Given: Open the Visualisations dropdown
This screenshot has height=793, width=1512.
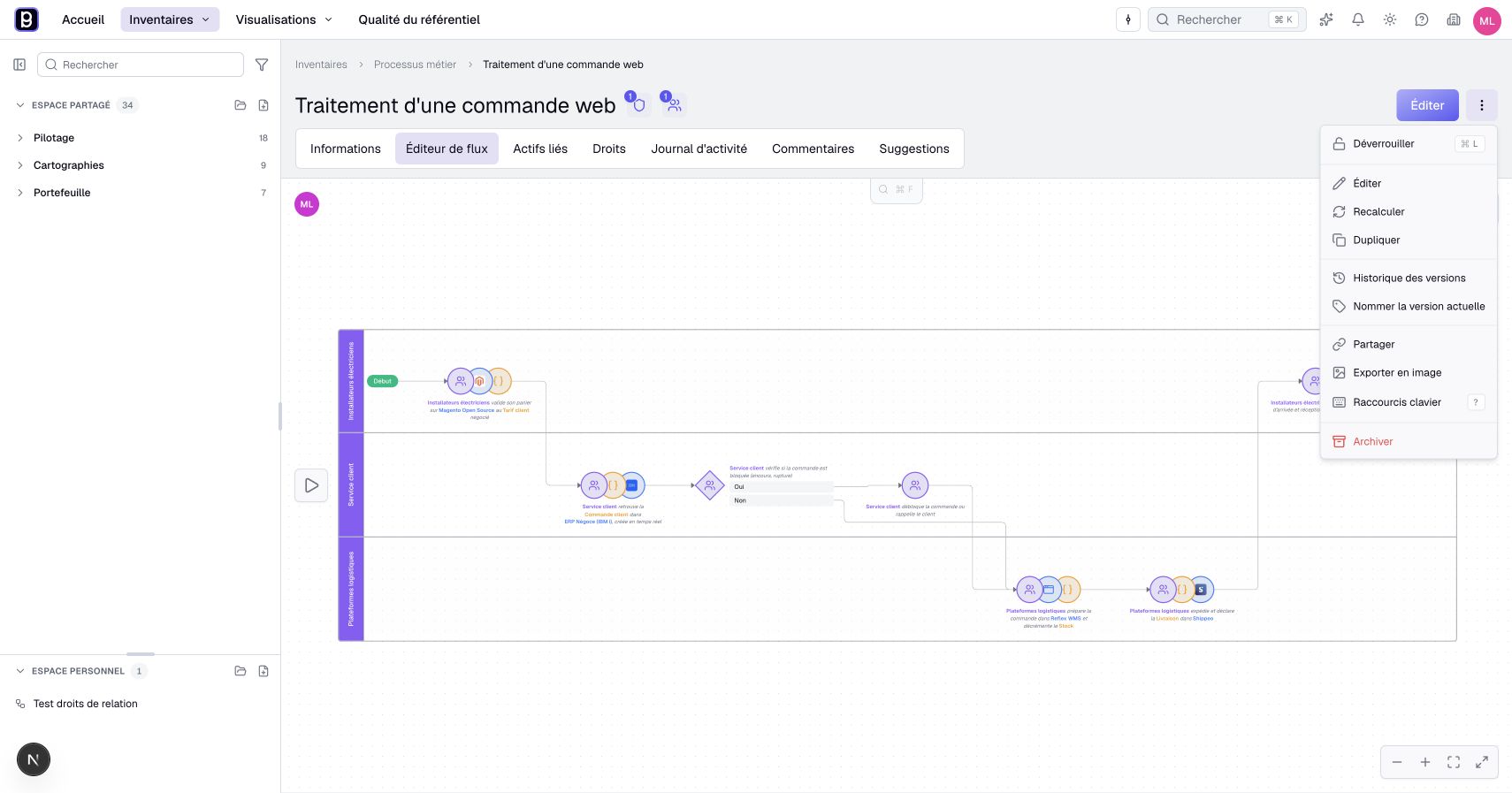Looking at the screenshot, I should [x=284, y=19].
